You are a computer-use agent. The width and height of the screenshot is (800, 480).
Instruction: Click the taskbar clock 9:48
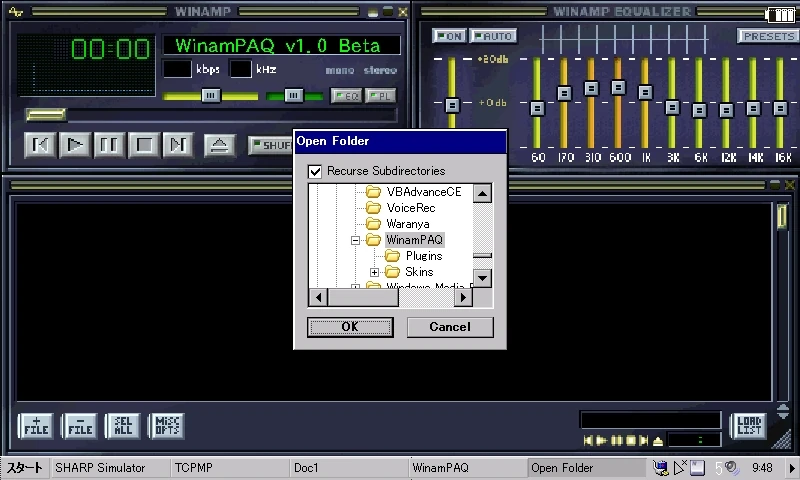tap(762, 468)
